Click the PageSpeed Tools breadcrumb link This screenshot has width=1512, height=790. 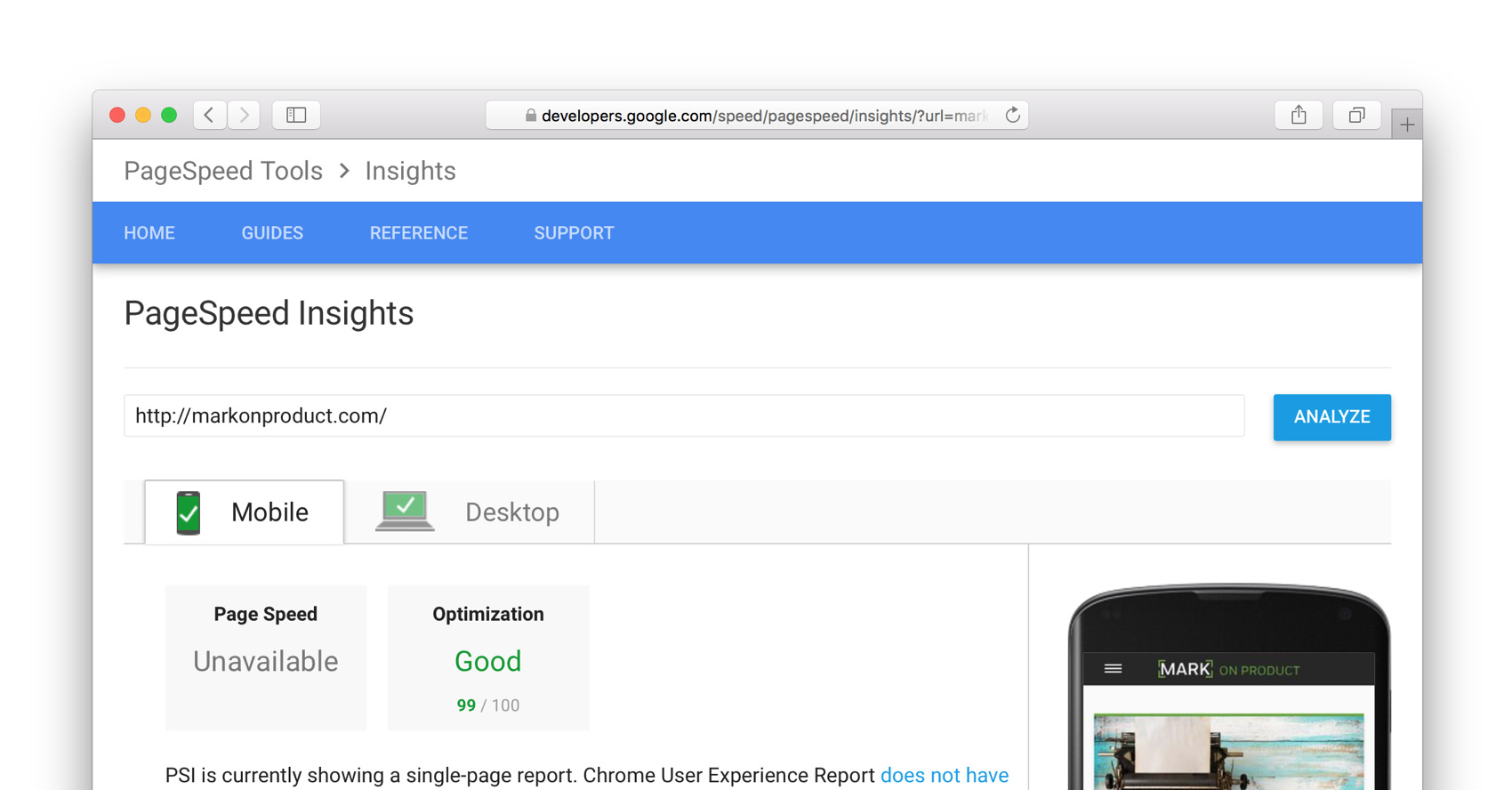coord(223,171)
